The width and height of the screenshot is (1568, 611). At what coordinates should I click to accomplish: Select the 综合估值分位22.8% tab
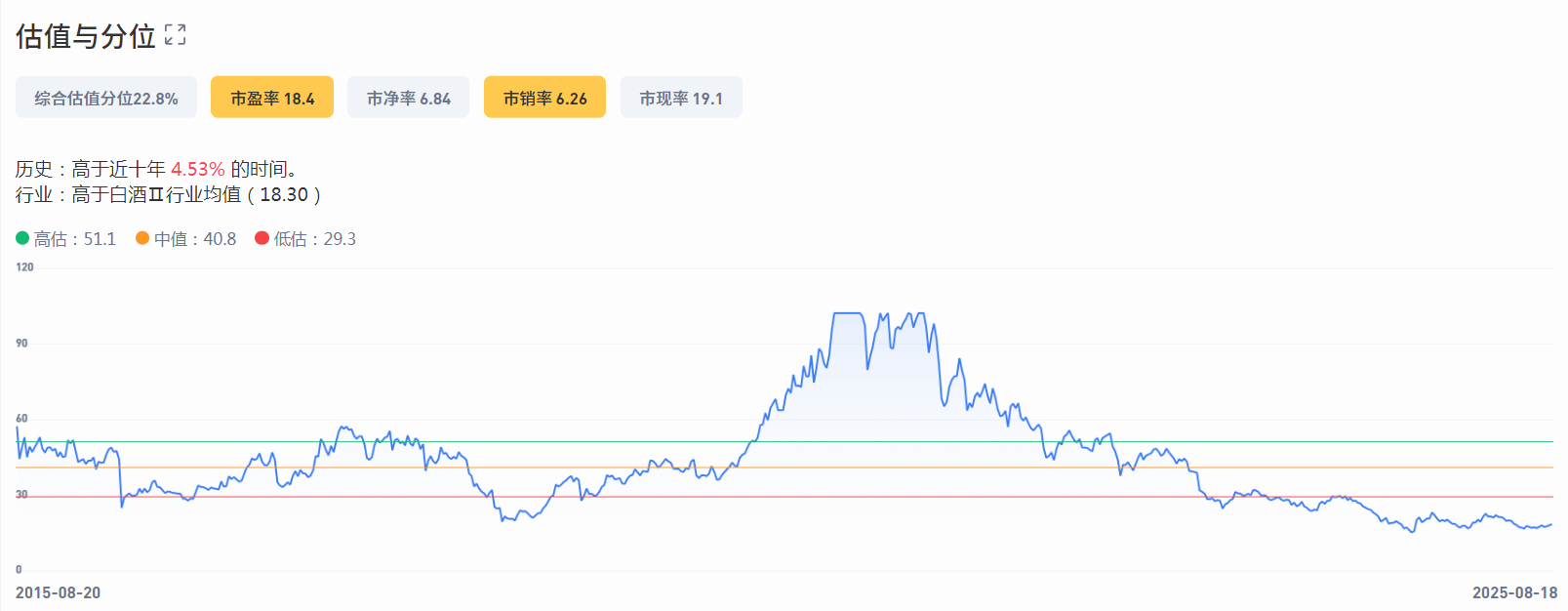[x=106, y=98]
